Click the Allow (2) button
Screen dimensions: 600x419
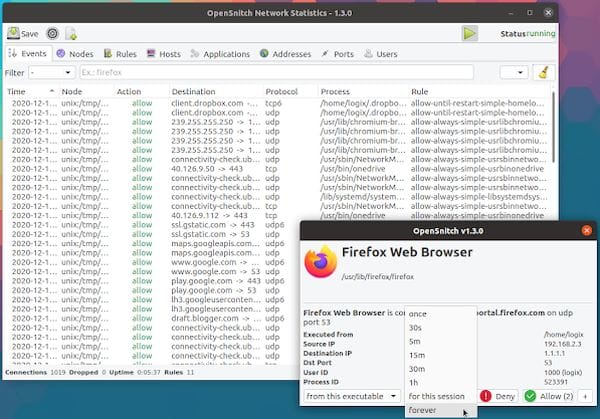tap(549, 396)
